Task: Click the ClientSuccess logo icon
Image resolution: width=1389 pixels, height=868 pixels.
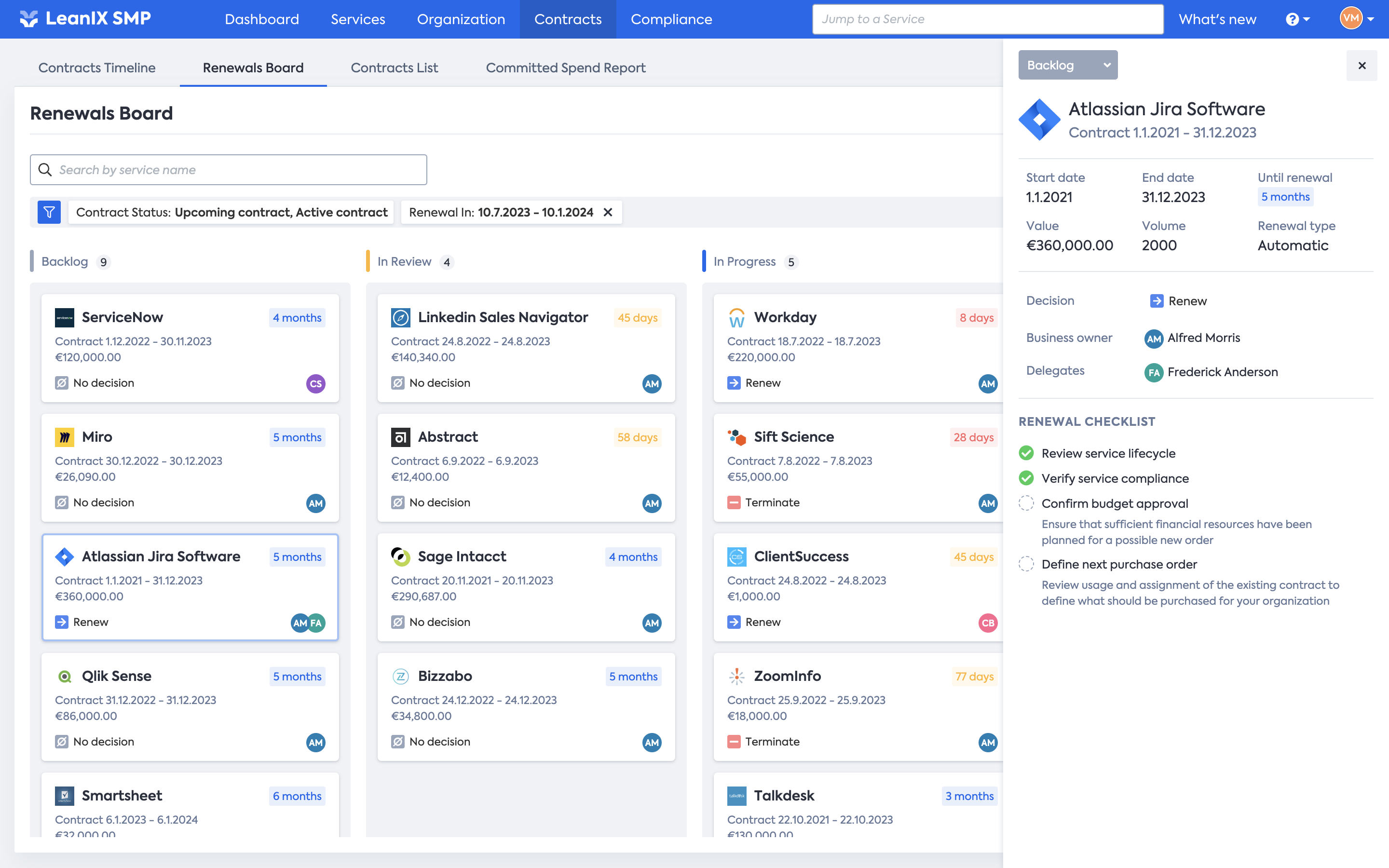Action: tap(737, 556)
